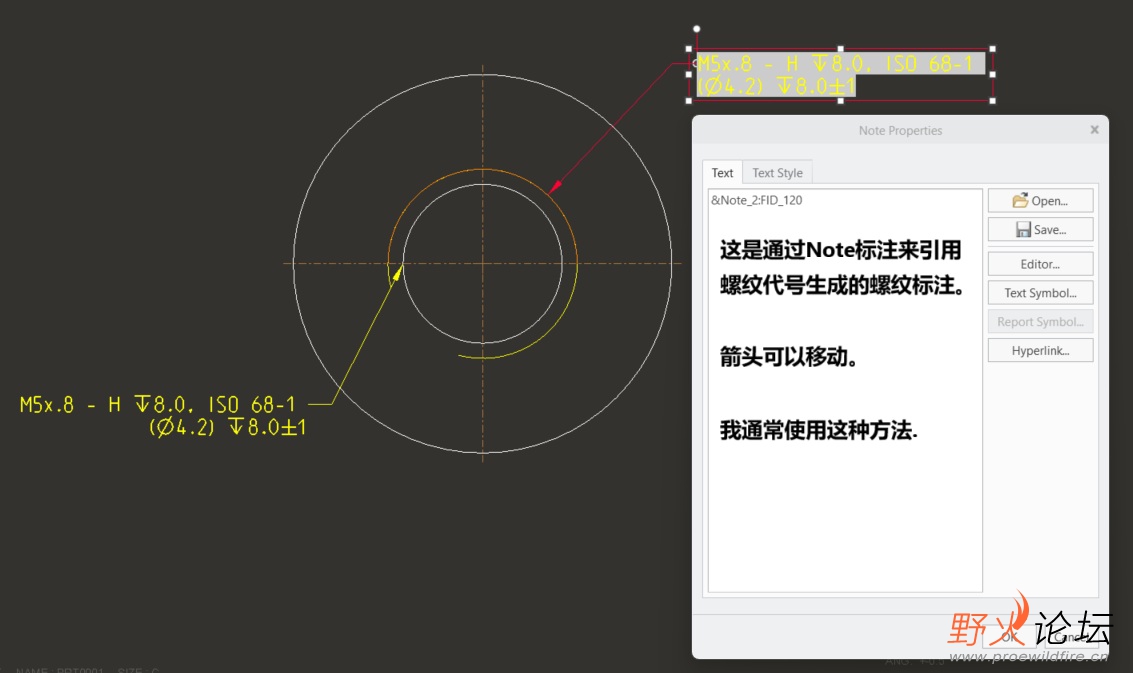The image size is (1133, 673).
Task: Click the folder icon on the Open button
Action: [1020, 200]
